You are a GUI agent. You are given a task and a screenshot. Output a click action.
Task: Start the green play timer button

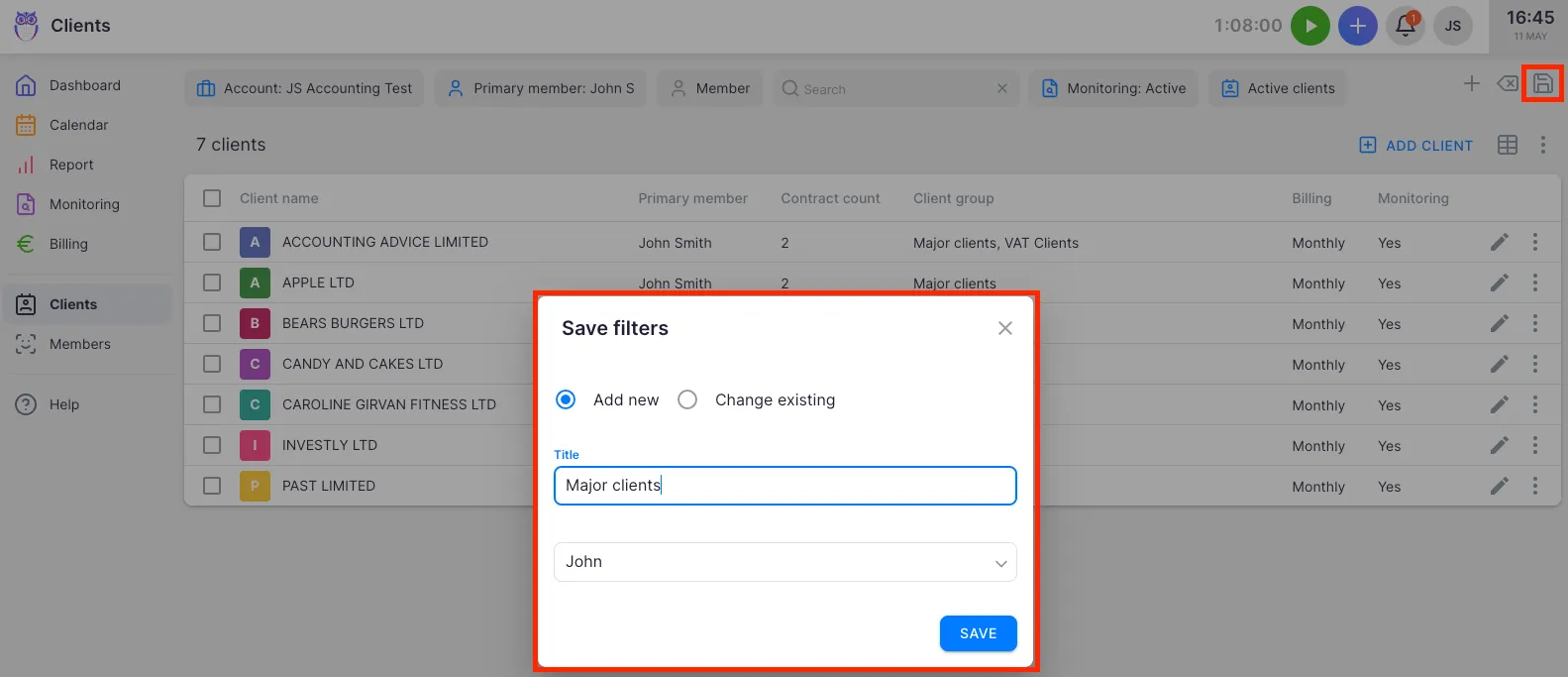click(x=1310, y=26)
